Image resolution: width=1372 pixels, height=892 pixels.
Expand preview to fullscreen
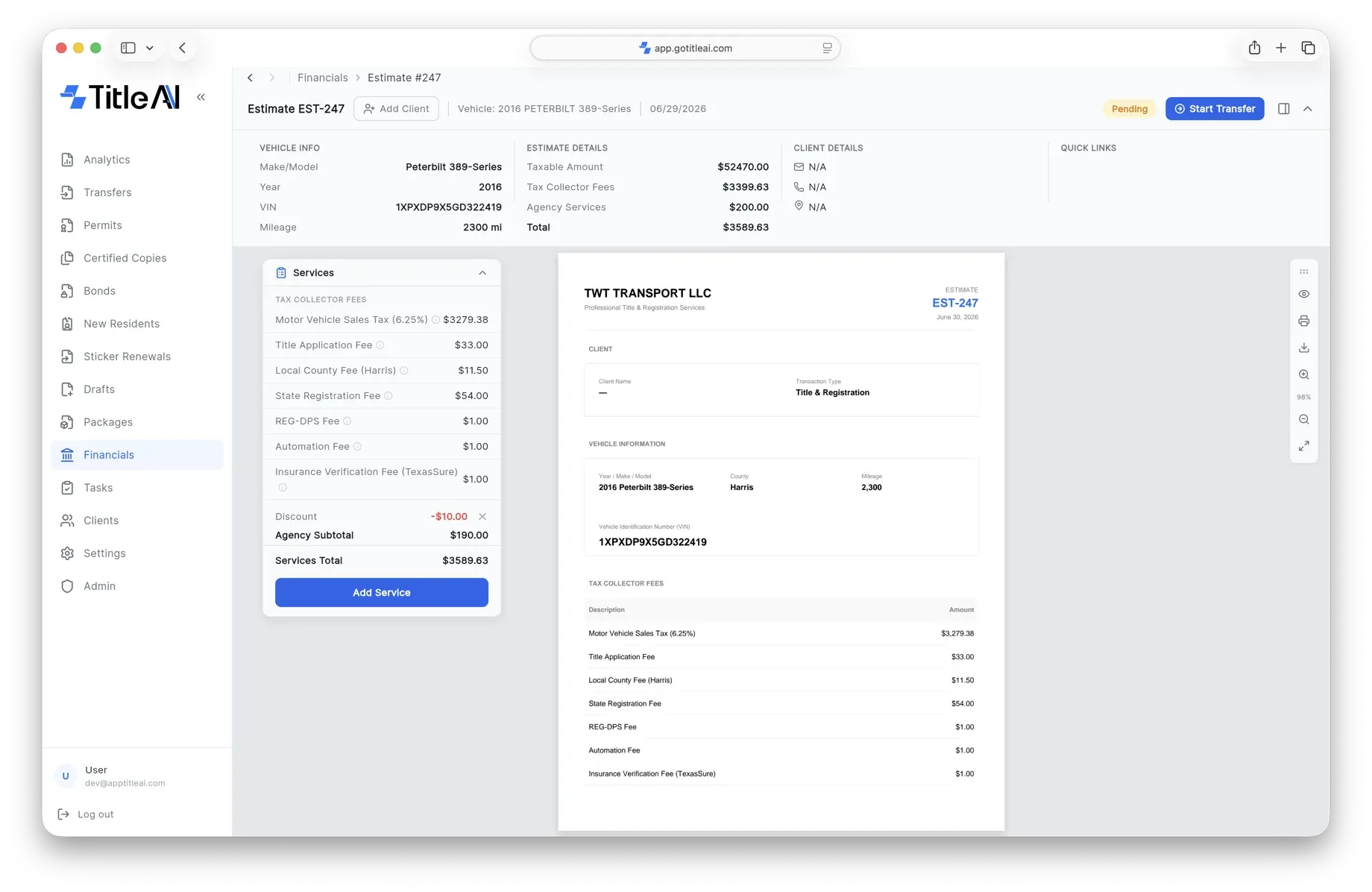[1303, 446]
